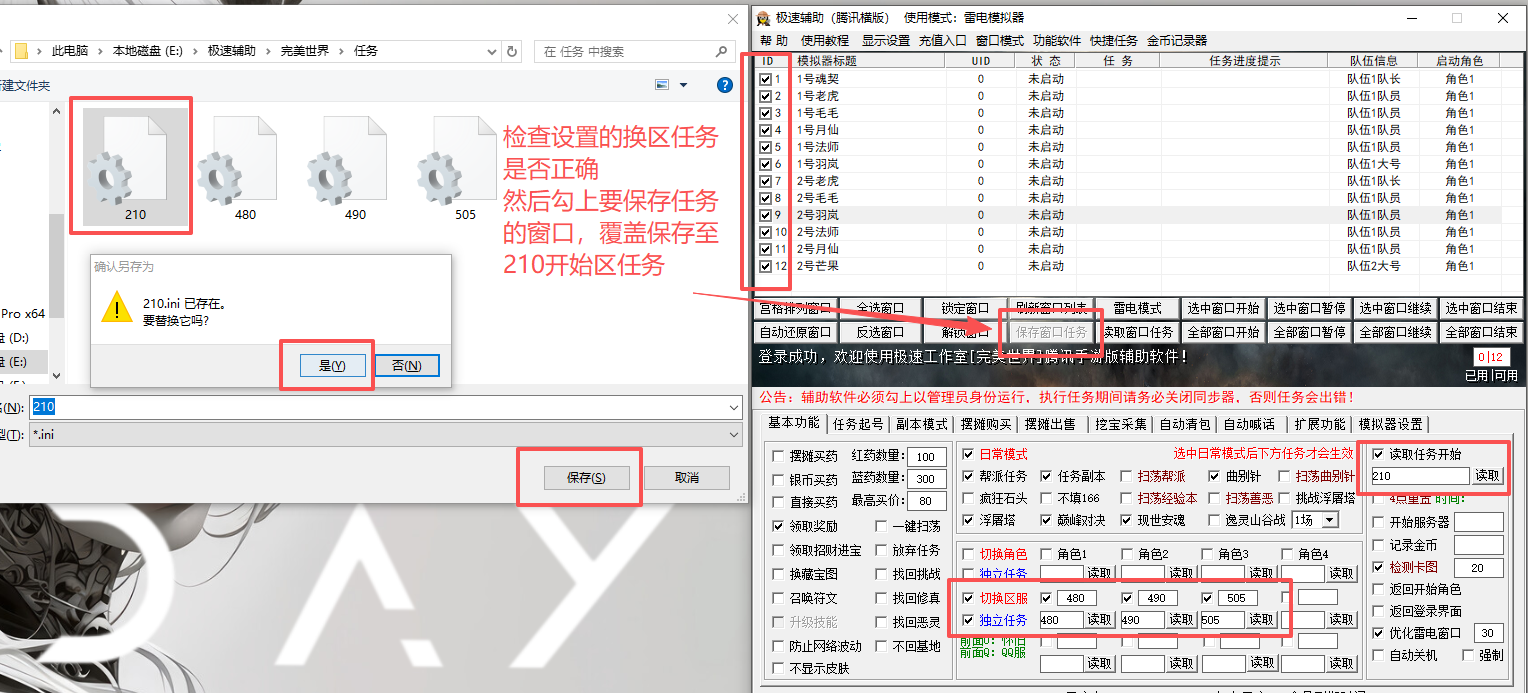Switch to the 挖宝采集 tab

1121,424
